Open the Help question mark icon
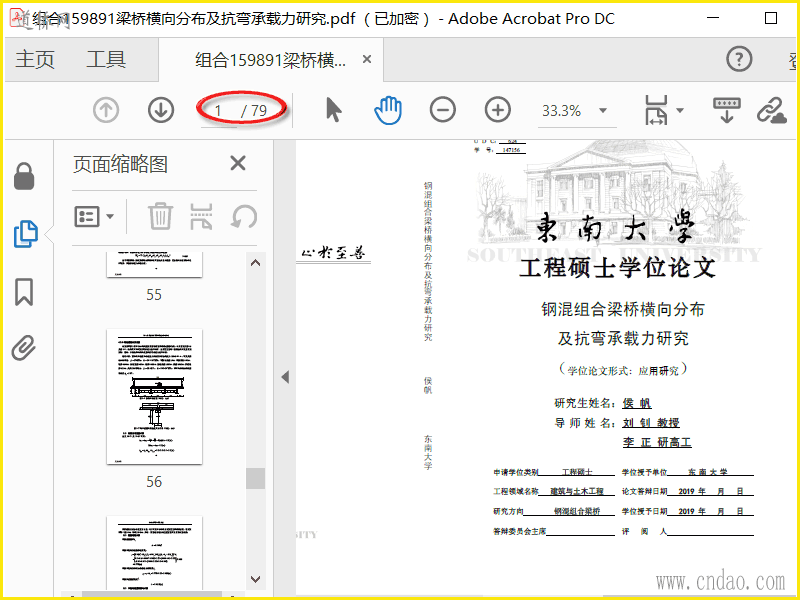This screenshot has height=600, width=800. pyautogui.click(x=739, y=59)
